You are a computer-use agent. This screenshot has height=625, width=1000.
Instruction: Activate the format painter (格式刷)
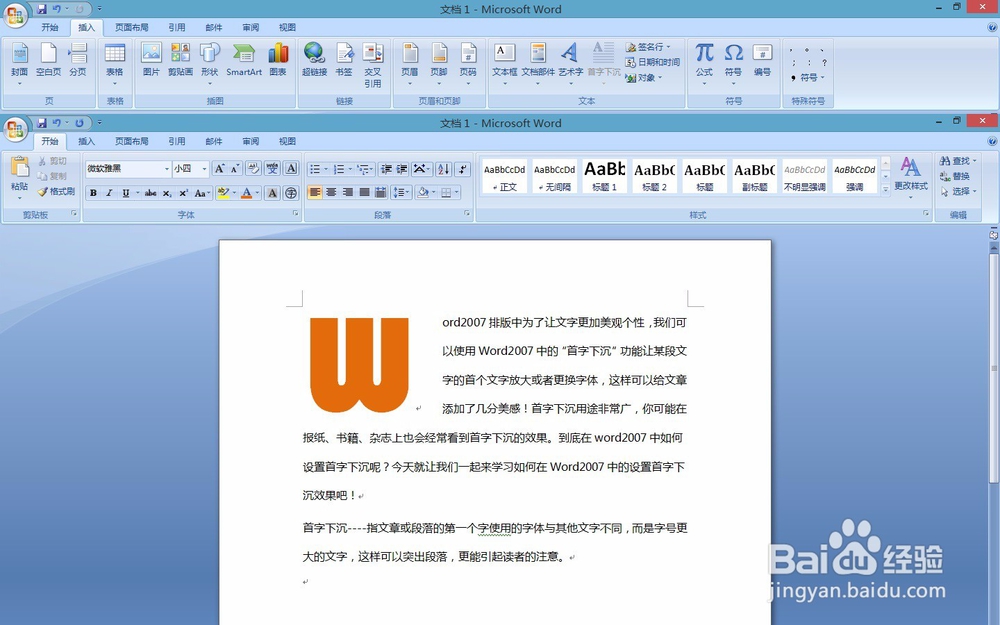pyautogui.click(x=56, y=191)
